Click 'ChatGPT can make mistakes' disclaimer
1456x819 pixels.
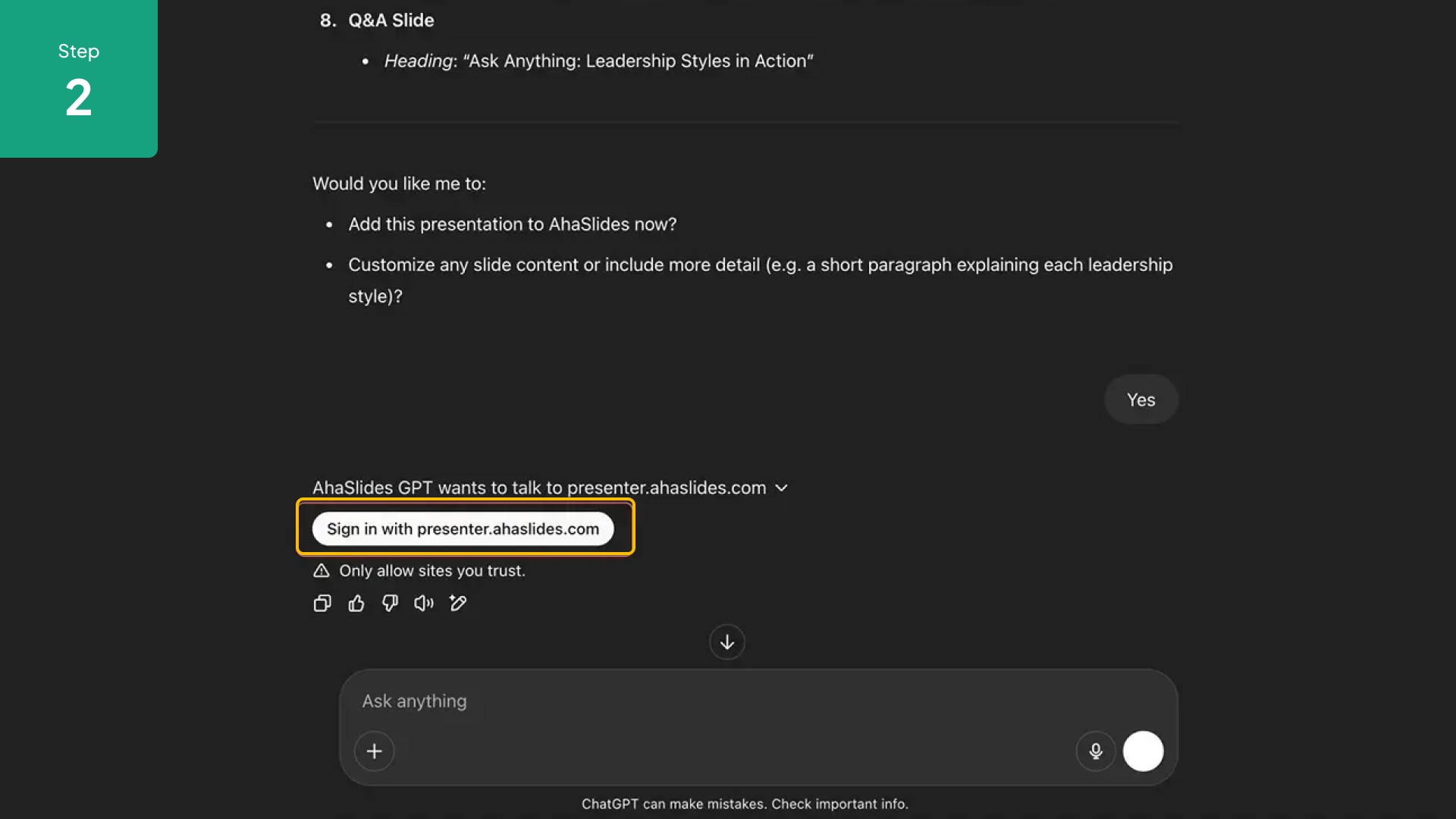pyautogui.click(x=745, y=804)
